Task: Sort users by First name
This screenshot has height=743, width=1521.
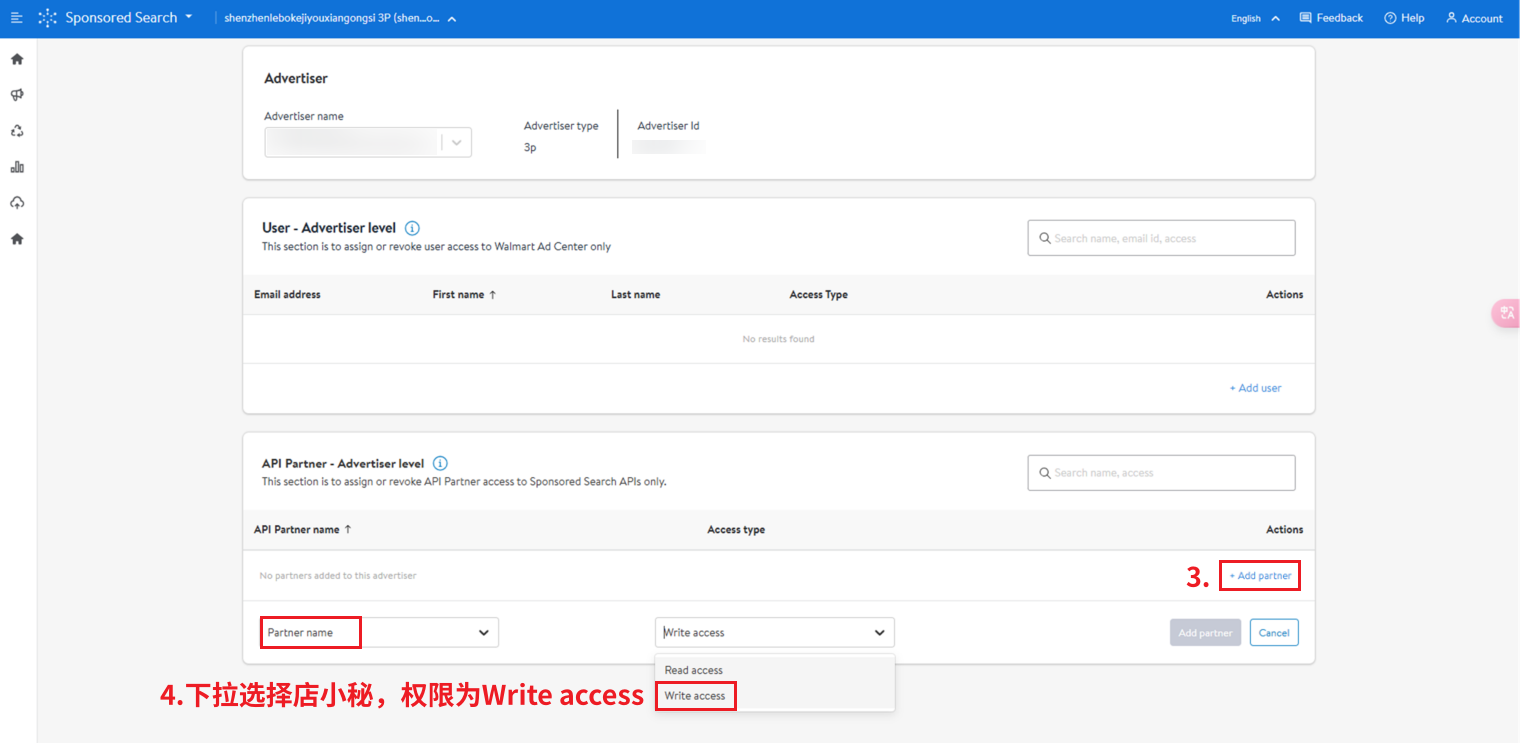Action: pyautogui.click(x=464, y=295)
